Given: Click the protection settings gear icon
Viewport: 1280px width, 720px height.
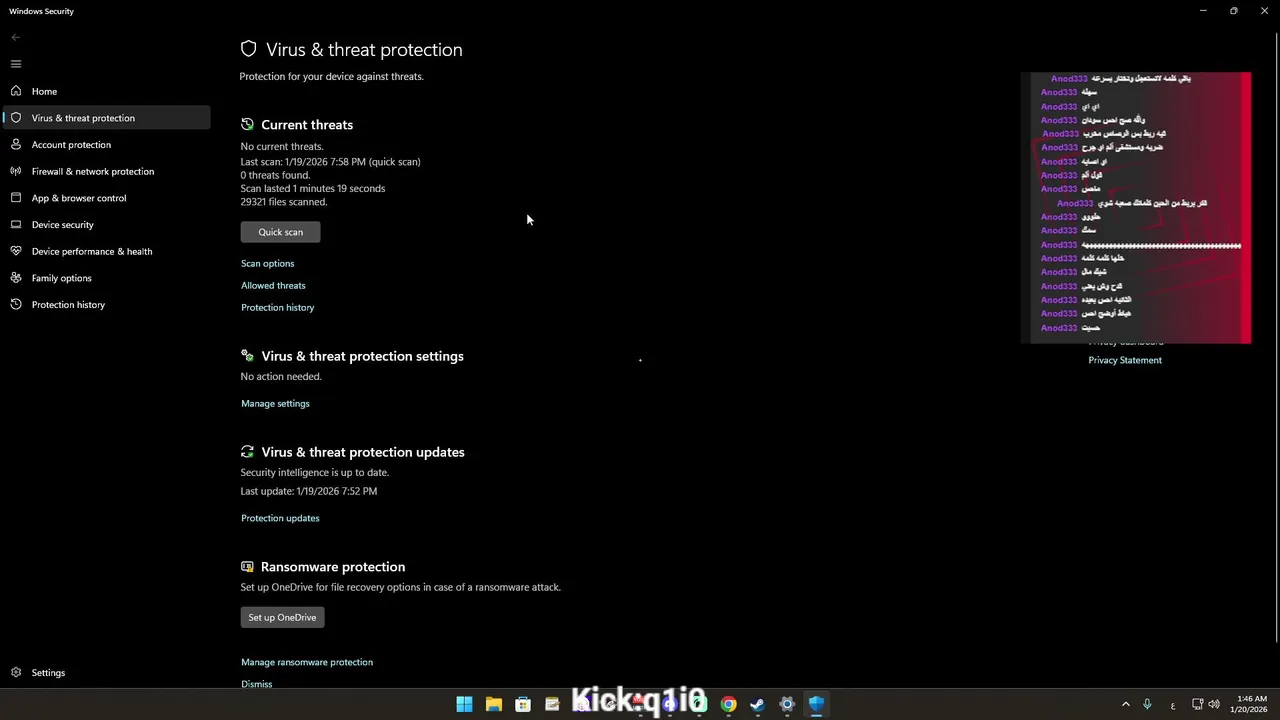Looking at the screenshot, I should pyautogui.click(x=247, y=356).
